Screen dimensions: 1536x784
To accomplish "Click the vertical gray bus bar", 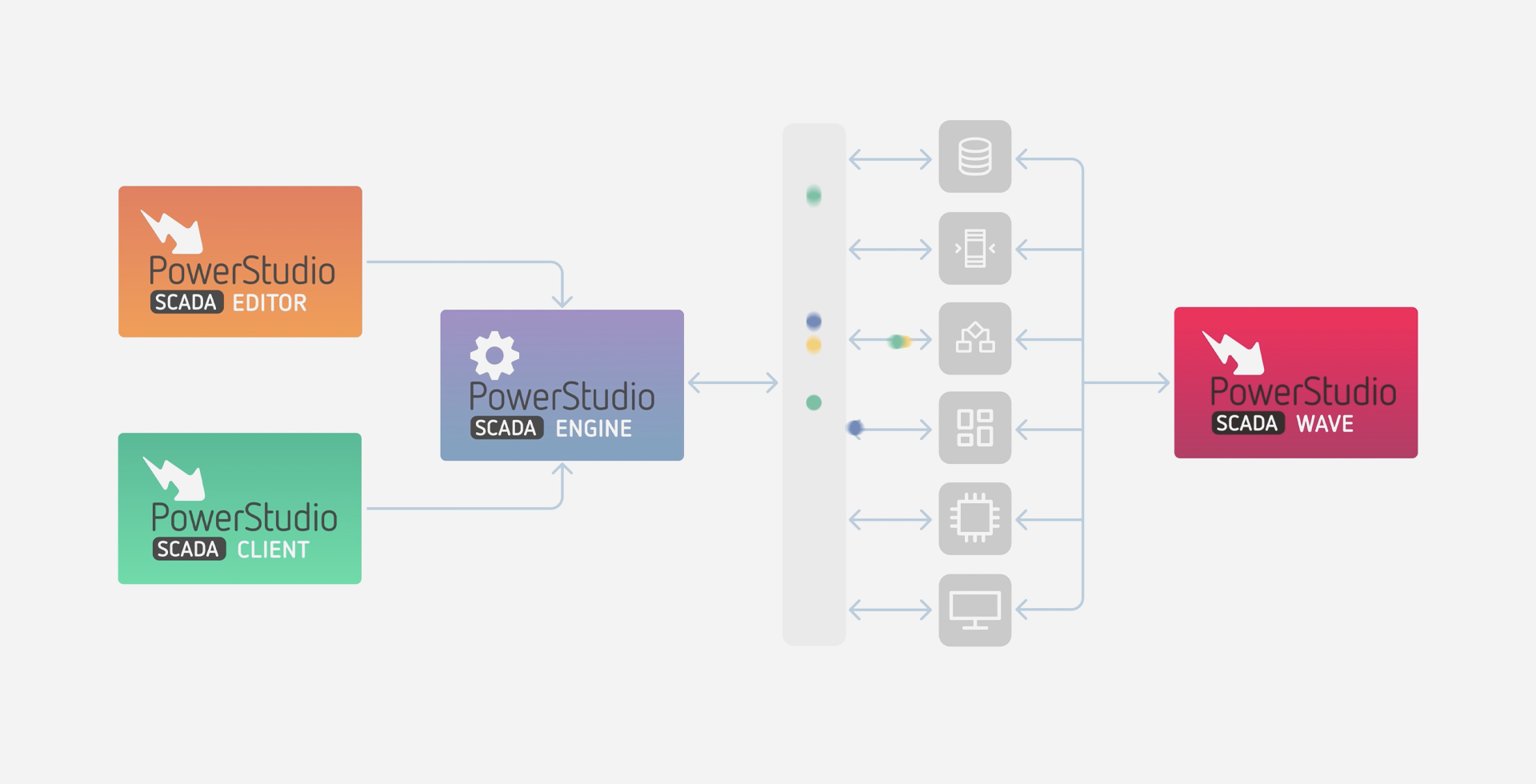I will [x=814, y=384].
